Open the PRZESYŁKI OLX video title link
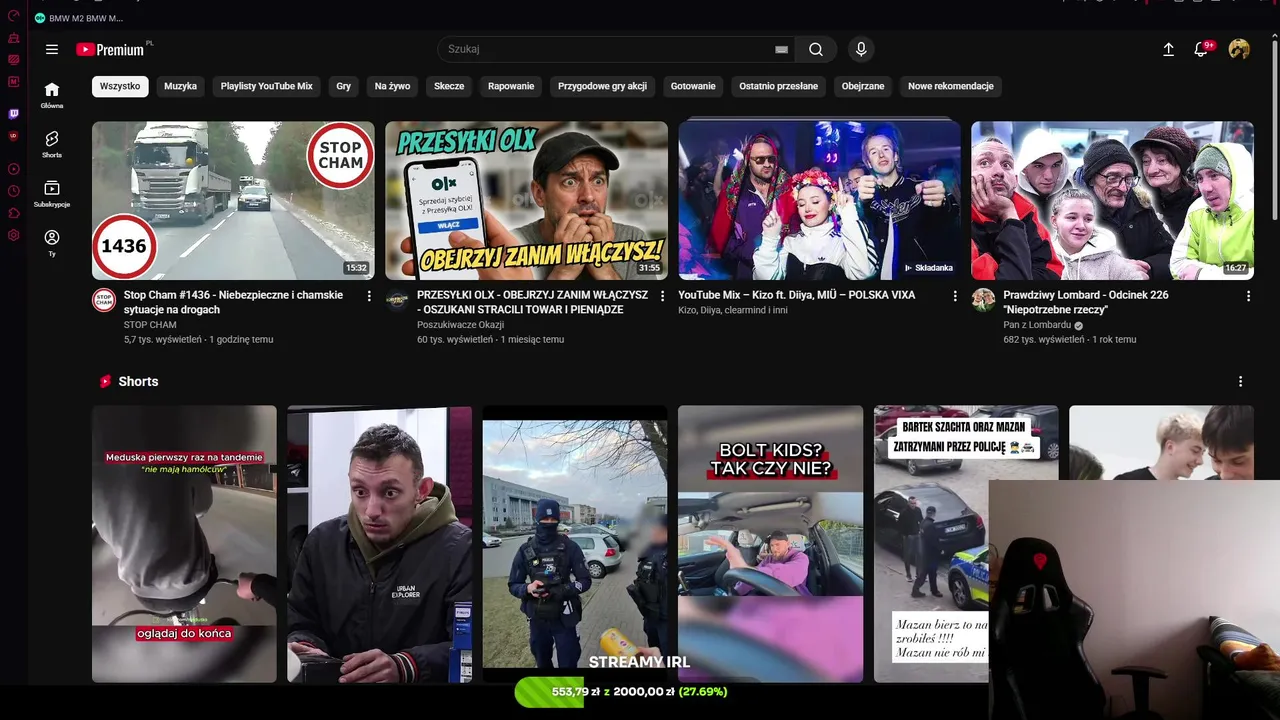Image resolution: width=1280 pixels, height=720 pixels. coord(533,302)
